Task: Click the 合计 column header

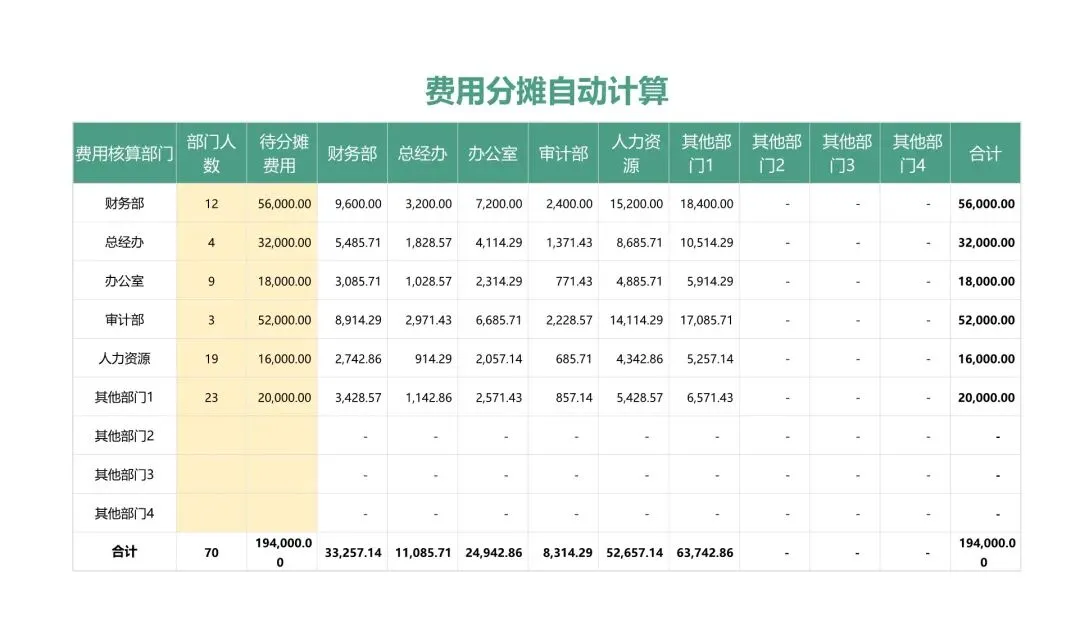Action: [986, 153]
